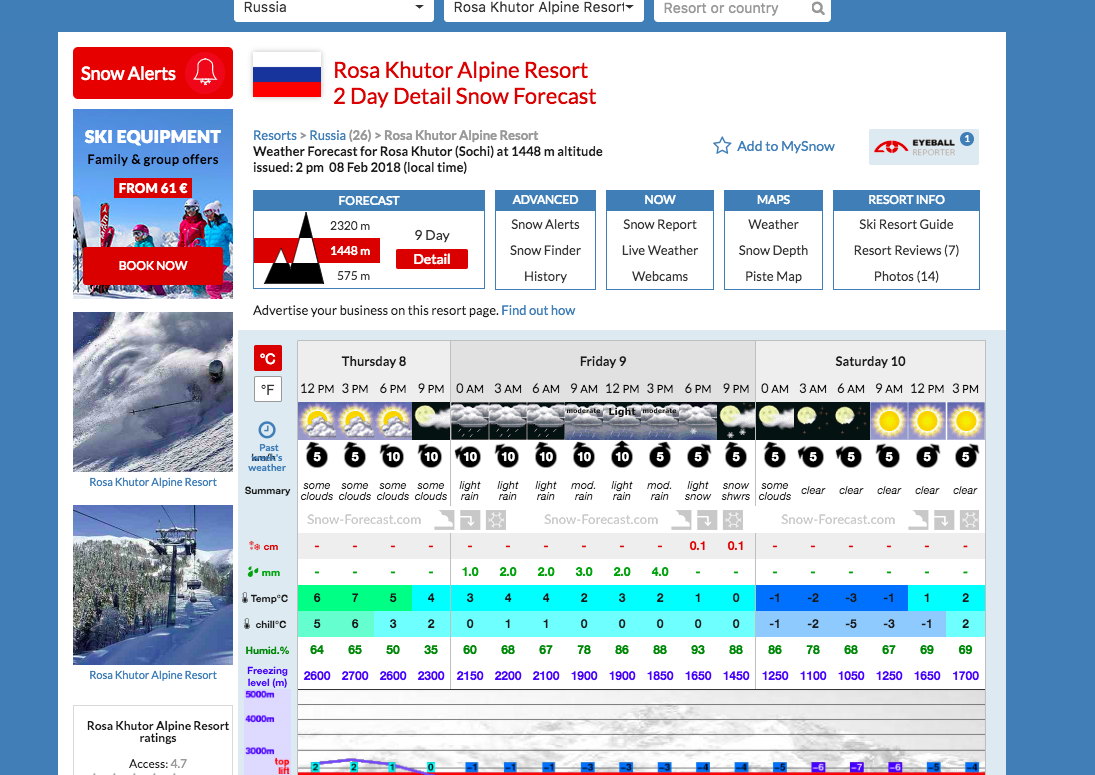Click the Friday 6 PM humidity value 93
Image resolution: width=1095 pixels, height=775 pixels.
pos(698,650)
